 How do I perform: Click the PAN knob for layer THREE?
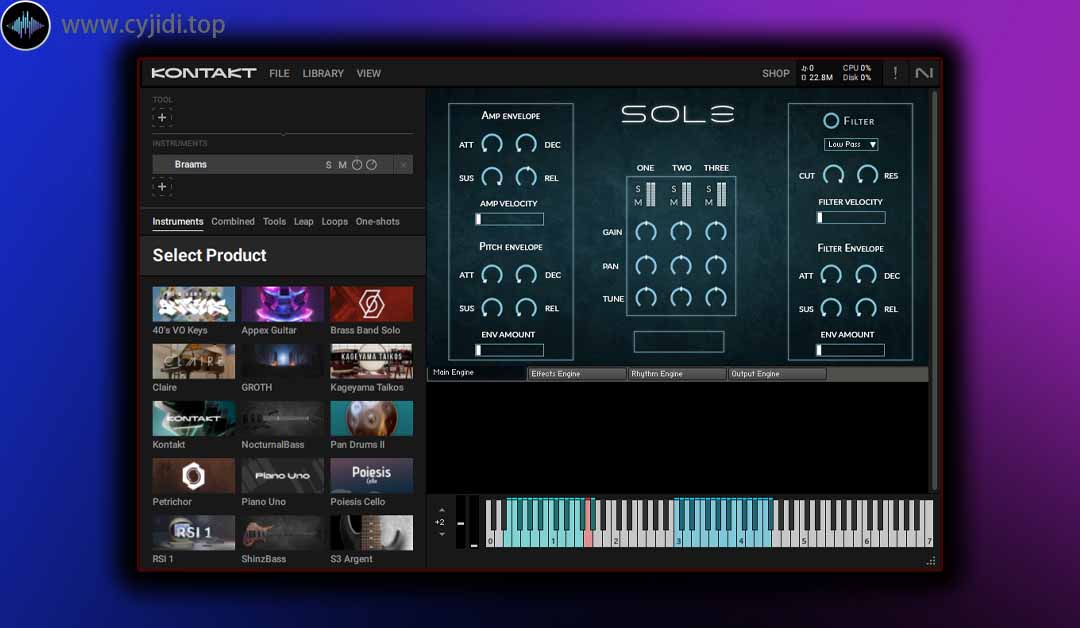click(x=716, y=265)
